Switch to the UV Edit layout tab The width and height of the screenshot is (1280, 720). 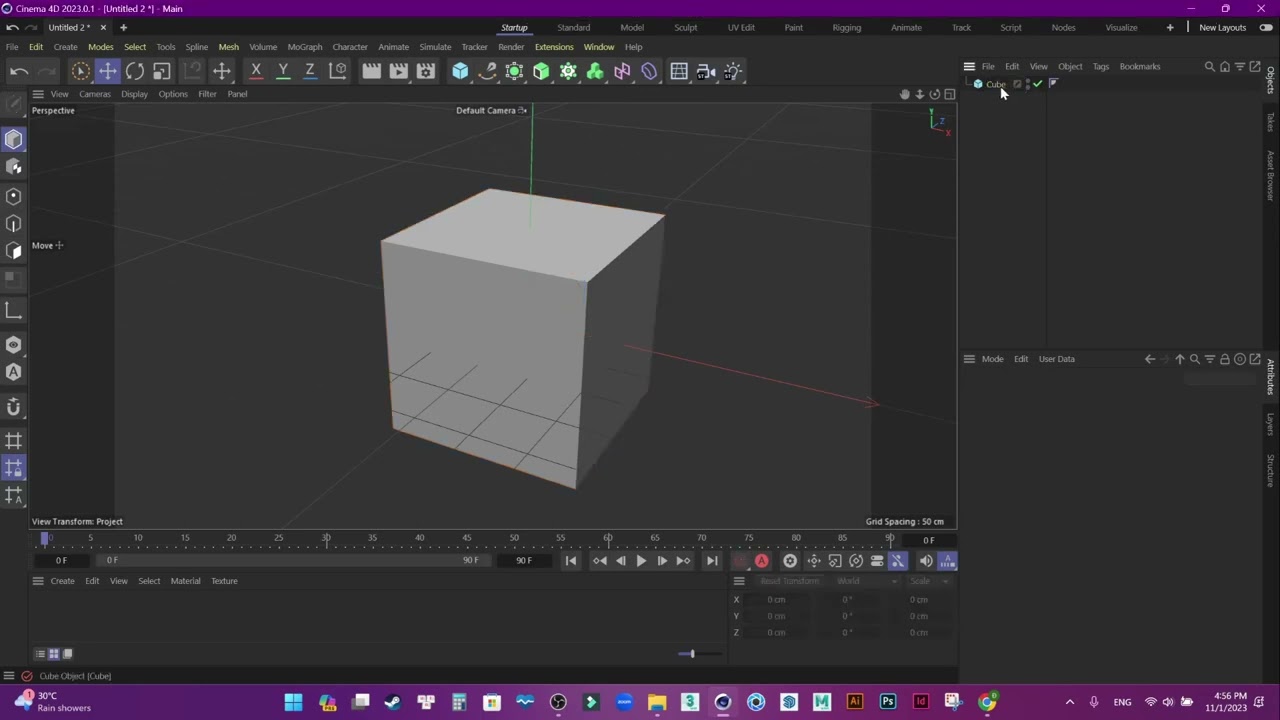click(x=741, y=27)
